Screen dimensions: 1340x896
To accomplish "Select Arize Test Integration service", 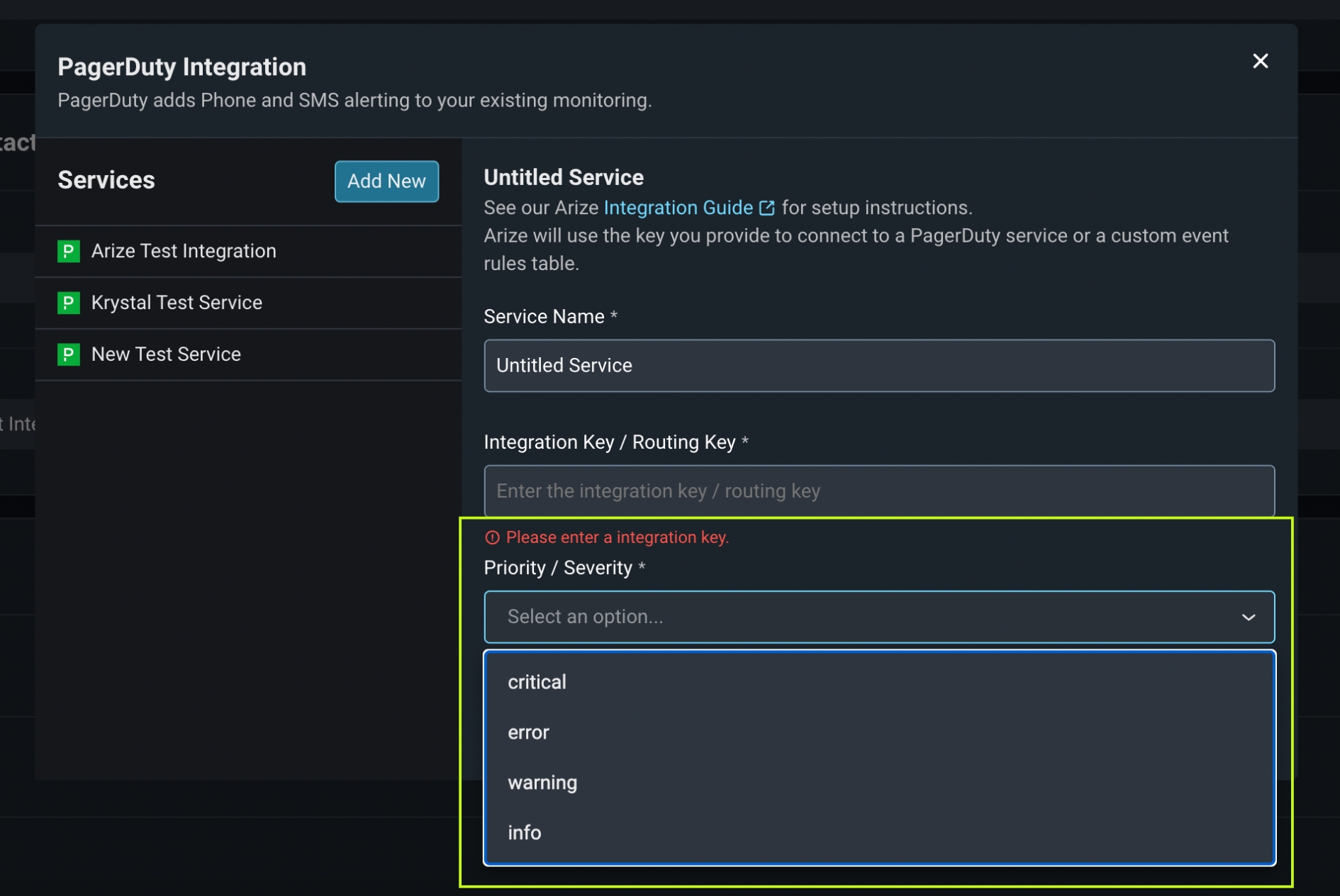I will (184, 251).
